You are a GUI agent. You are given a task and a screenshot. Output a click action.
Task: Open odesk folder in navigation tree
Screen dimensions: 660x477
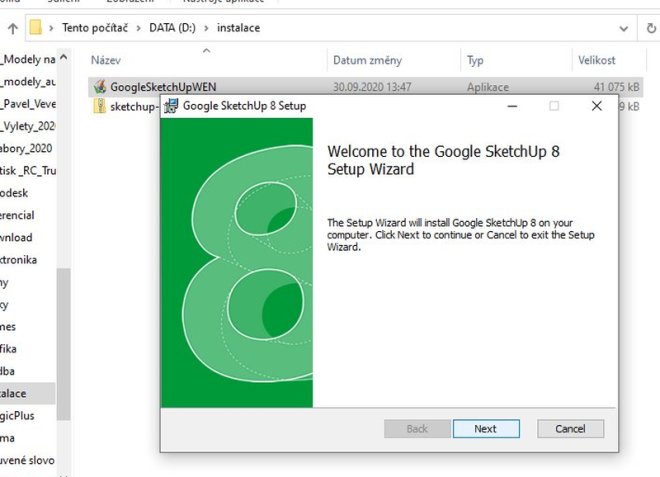pos(14,193)
